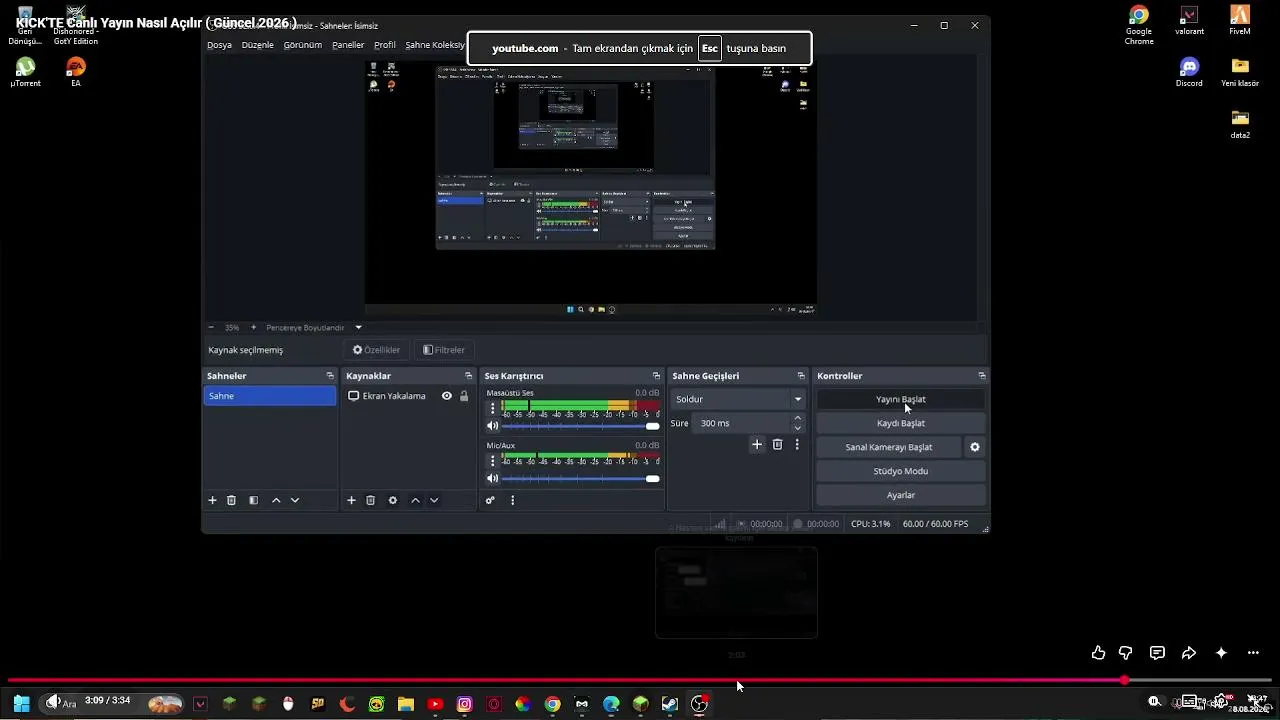
Task: Undock the Sahneler panel
Action: [330, 376]
